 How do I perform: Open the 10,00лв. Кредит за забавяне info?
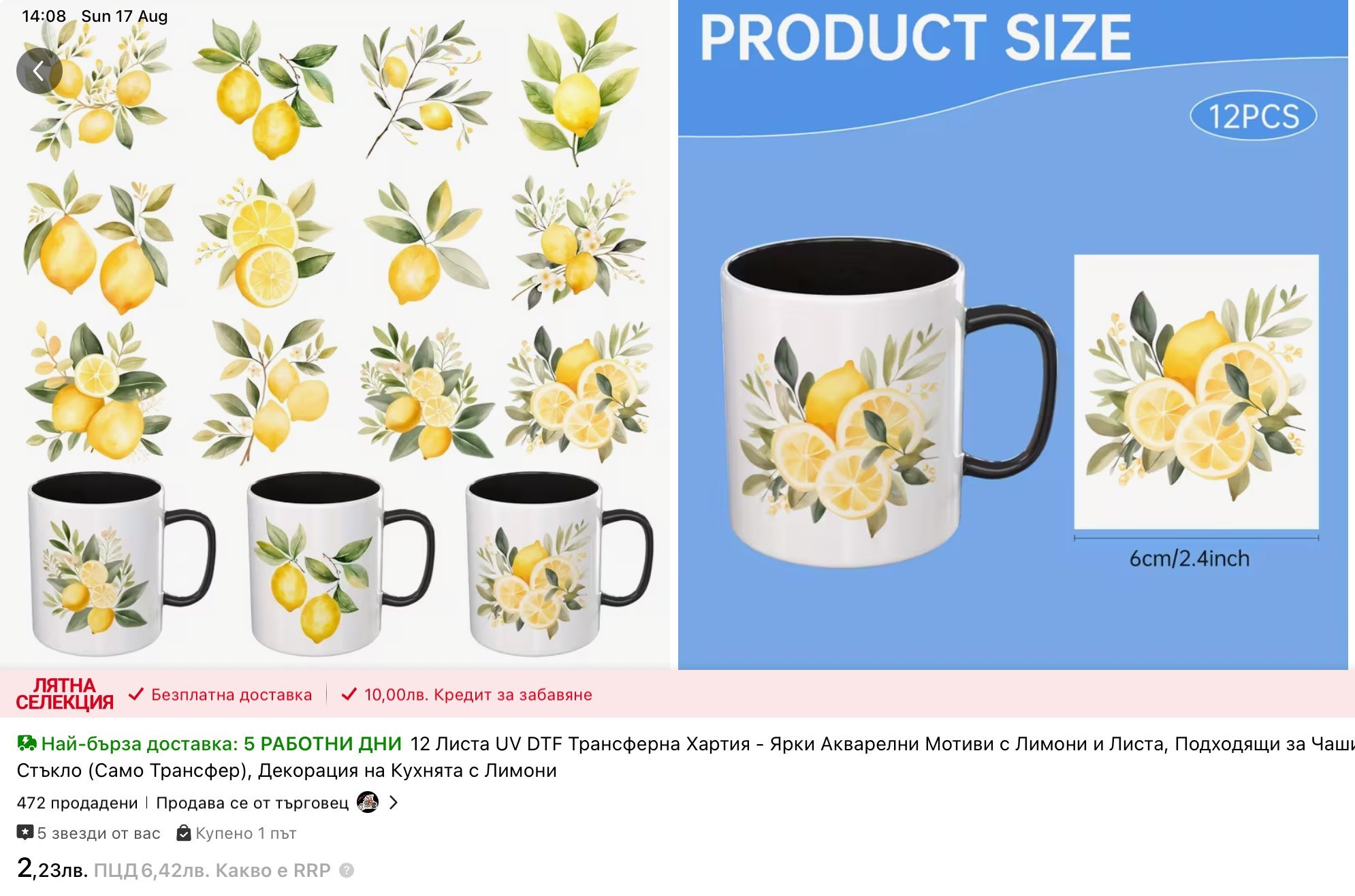(x=478, y=694)
